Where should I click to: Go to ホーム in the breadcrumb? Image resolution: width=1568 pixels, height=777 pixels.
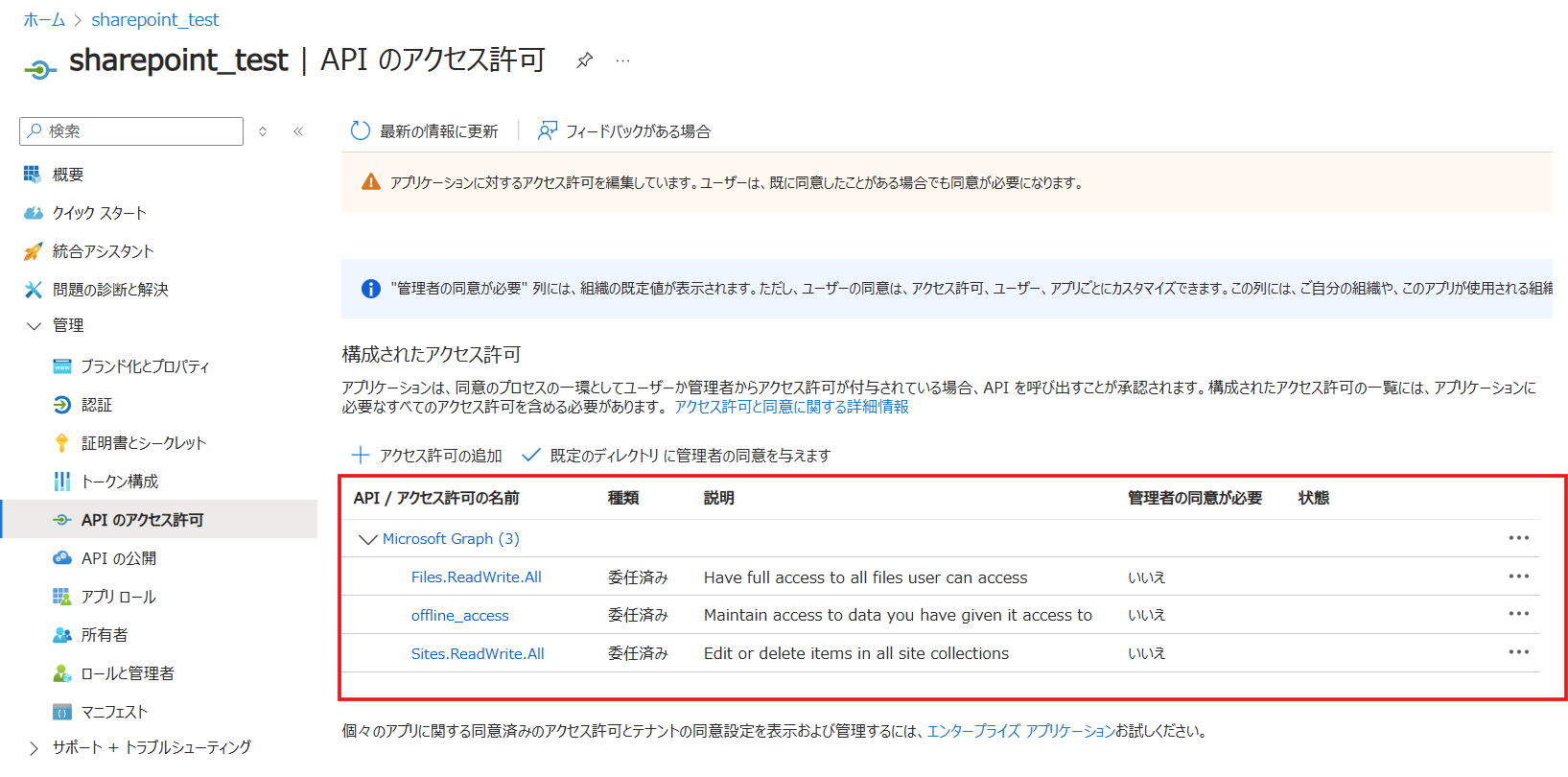click(44, 20)
